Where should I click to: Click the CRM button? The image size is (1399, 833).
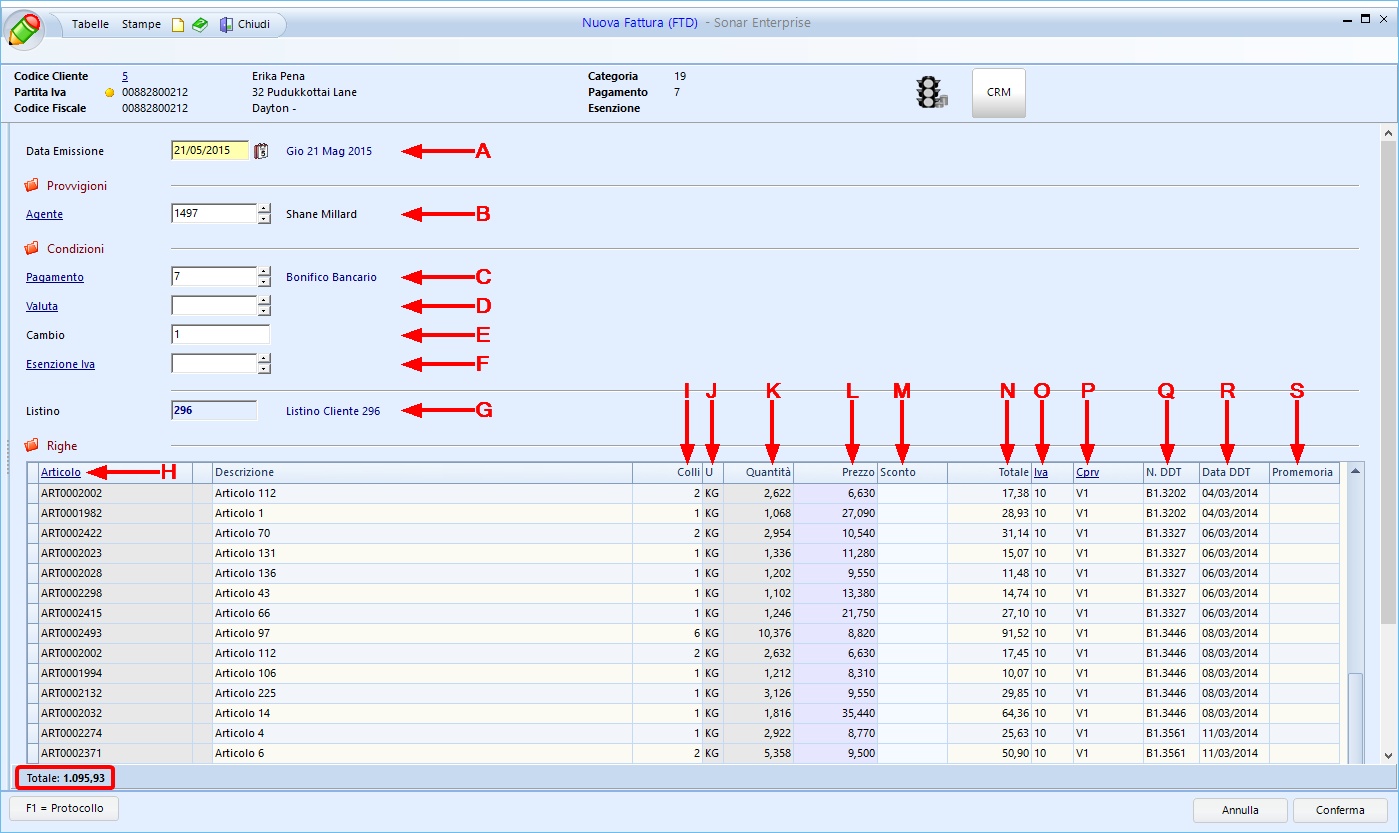coord(998,92)
